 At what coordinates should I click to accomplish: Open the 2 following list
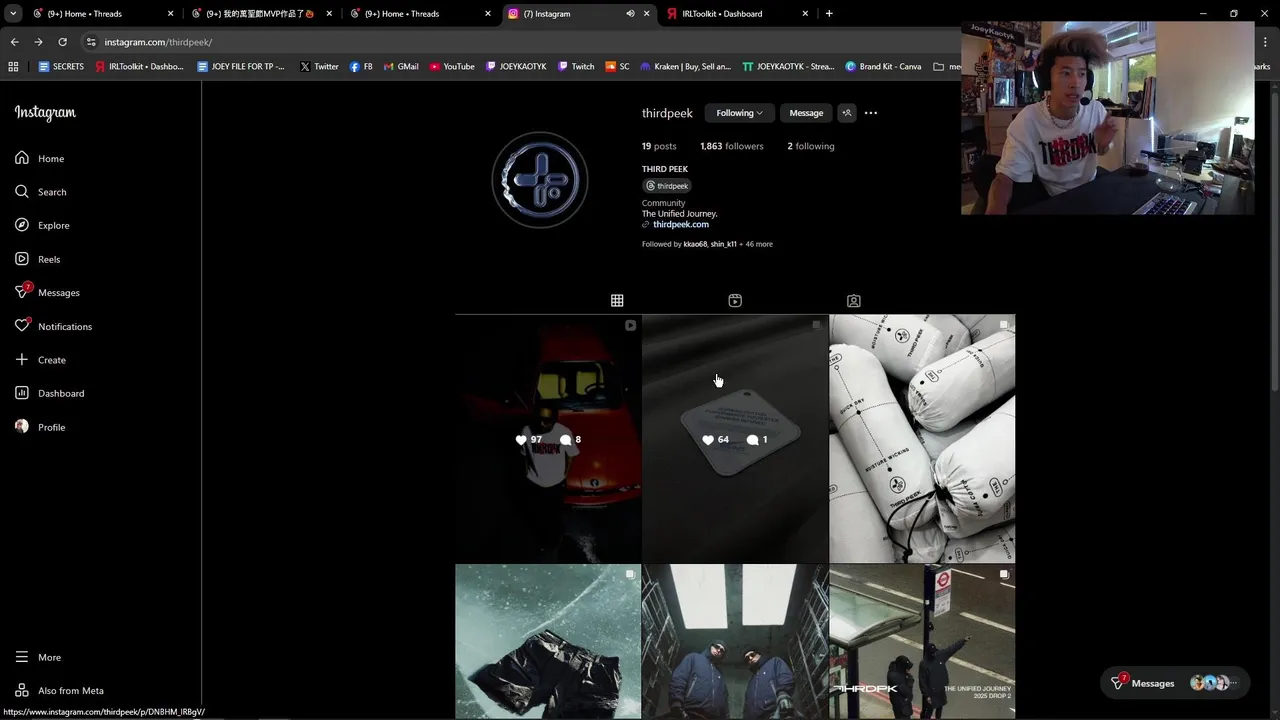point(810,146)
